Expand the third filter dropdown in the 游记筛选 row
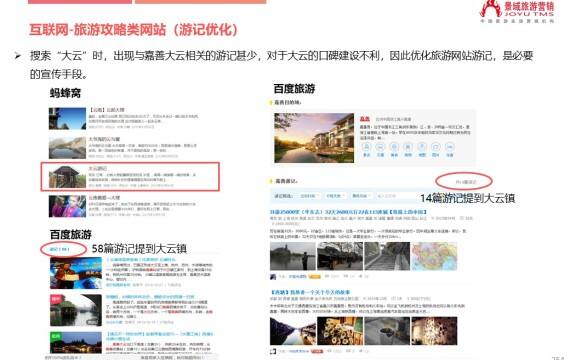The image size is (570, 360). pyautogui.click(x=361, y=196)
